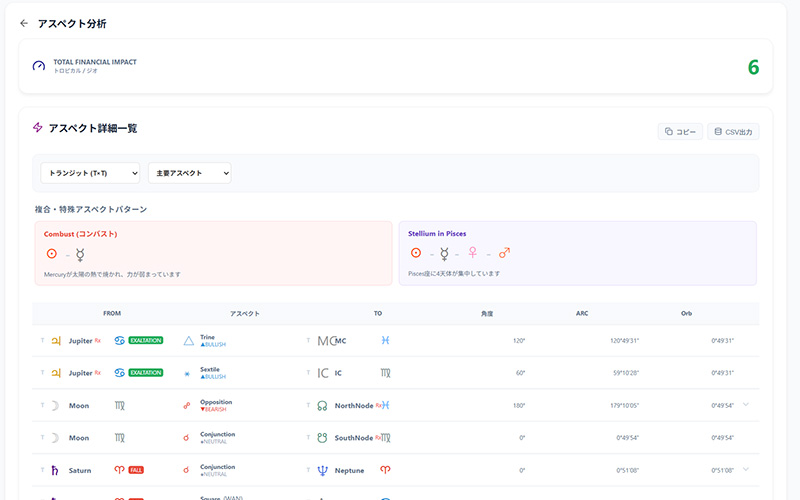Expand the Saturn–Neptune conjunction row chevron

point(746,468)
